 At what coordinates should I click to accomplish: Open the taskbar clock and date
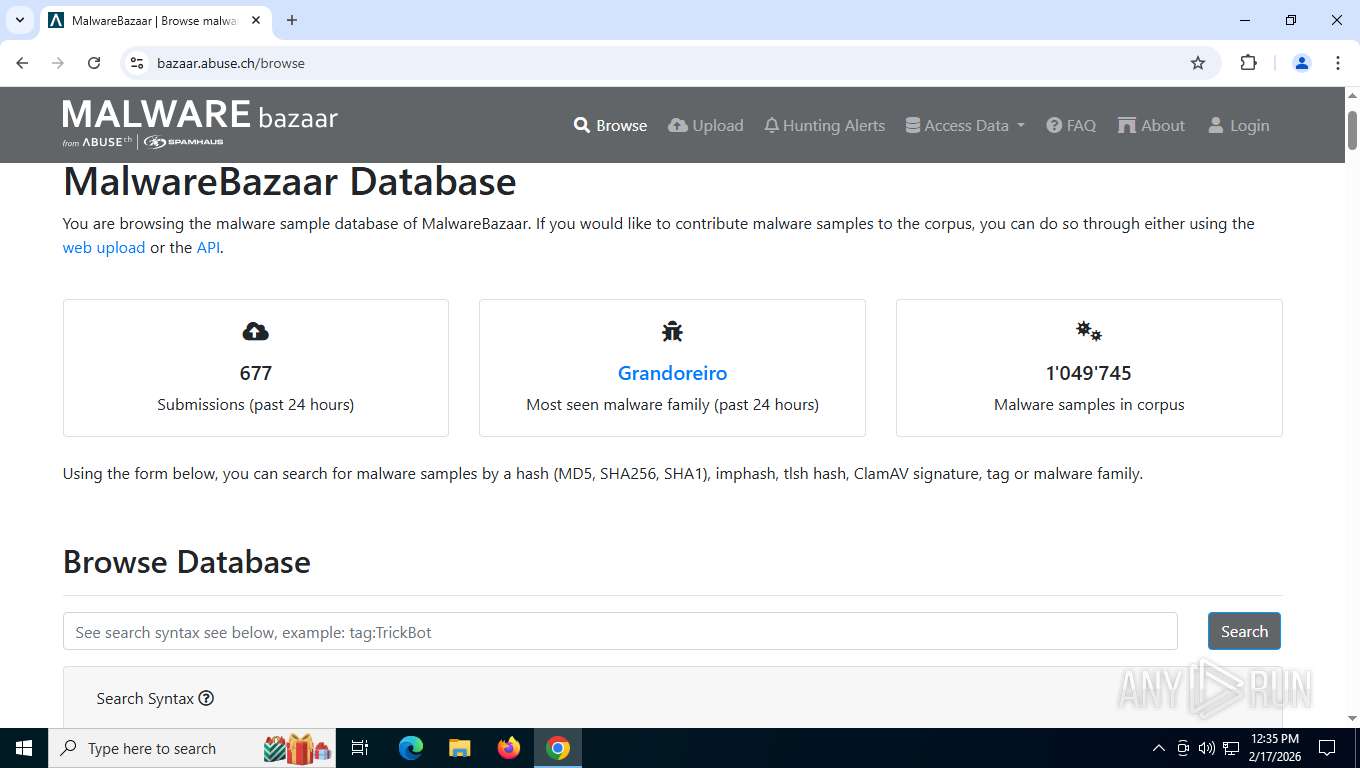coord(1274,748)
